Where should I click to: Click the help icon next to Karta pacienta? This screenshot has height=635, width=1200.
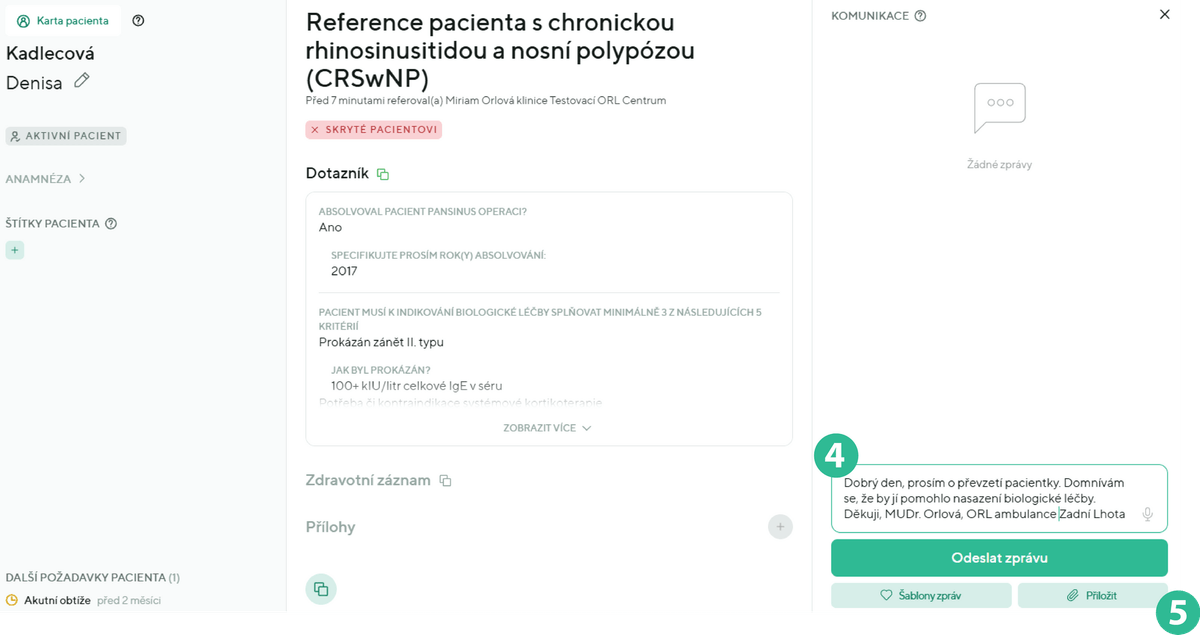tap(138, 20)
